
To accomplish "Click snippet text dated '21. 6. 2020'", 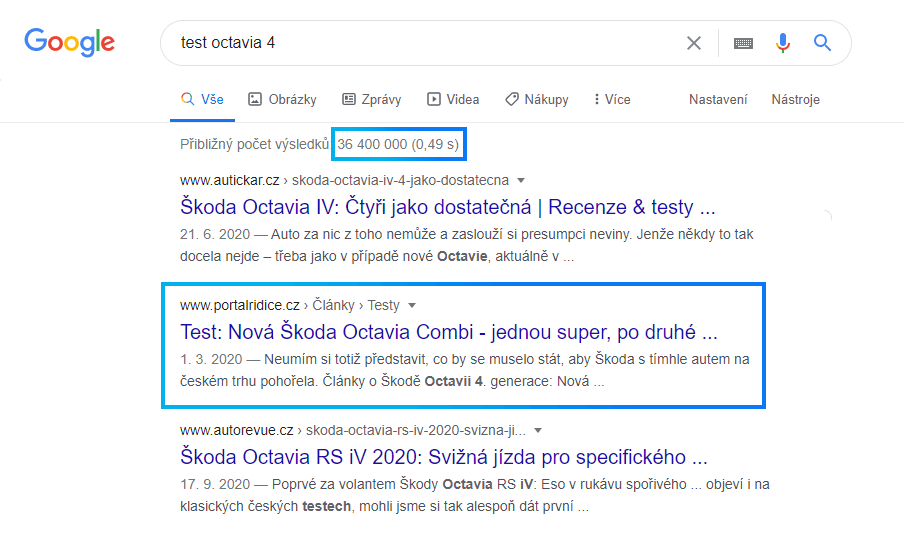I will click(466, 245).
